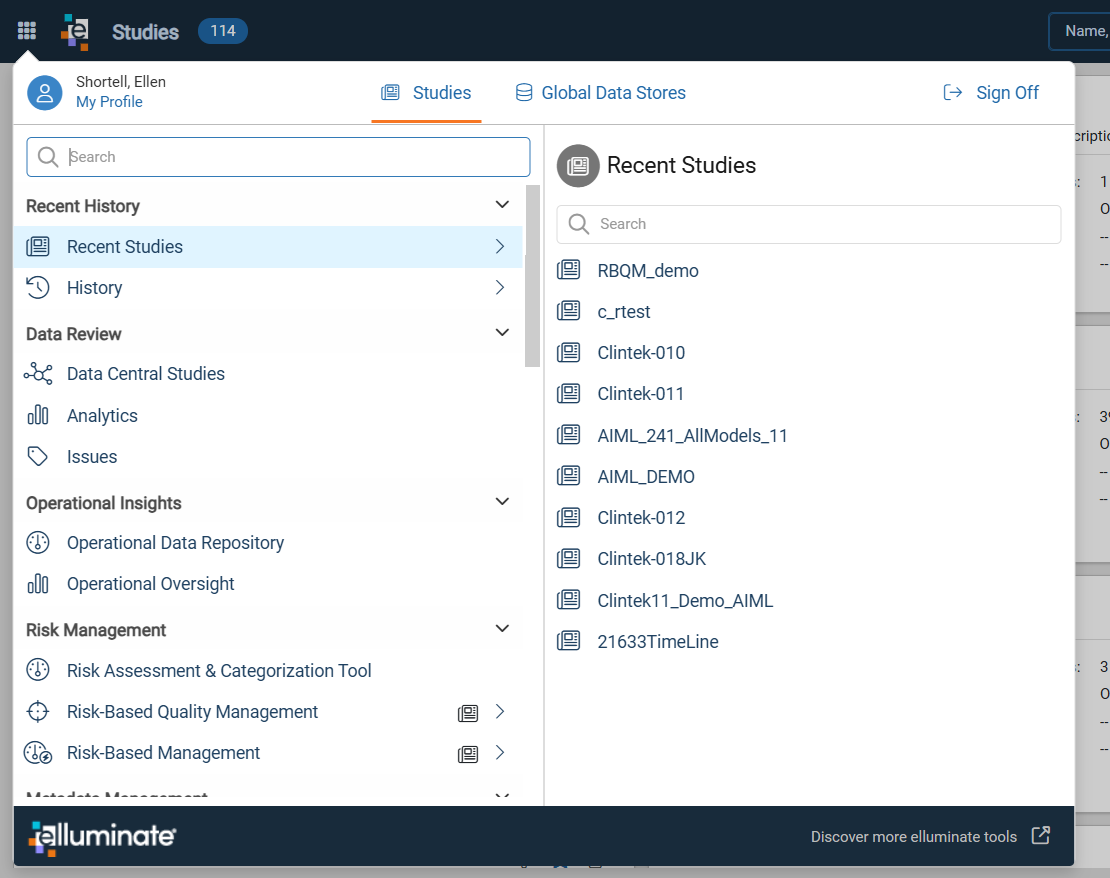1110x878 pixels.
Task: Expand the Recent Studies chevron arrow
Action: [x=500, y=246]
